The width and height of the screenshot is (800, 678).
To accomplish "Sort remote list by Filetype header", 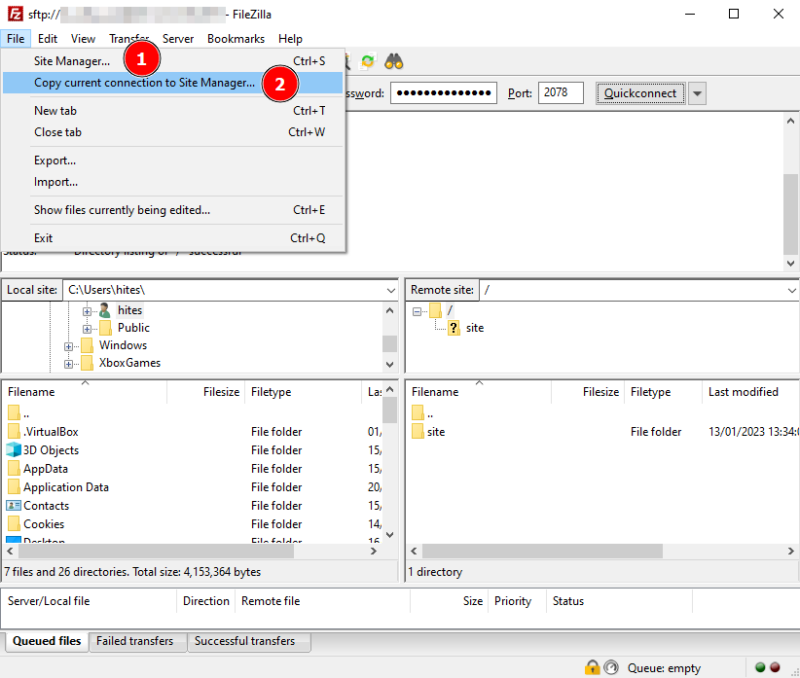I will pos(663,392).
